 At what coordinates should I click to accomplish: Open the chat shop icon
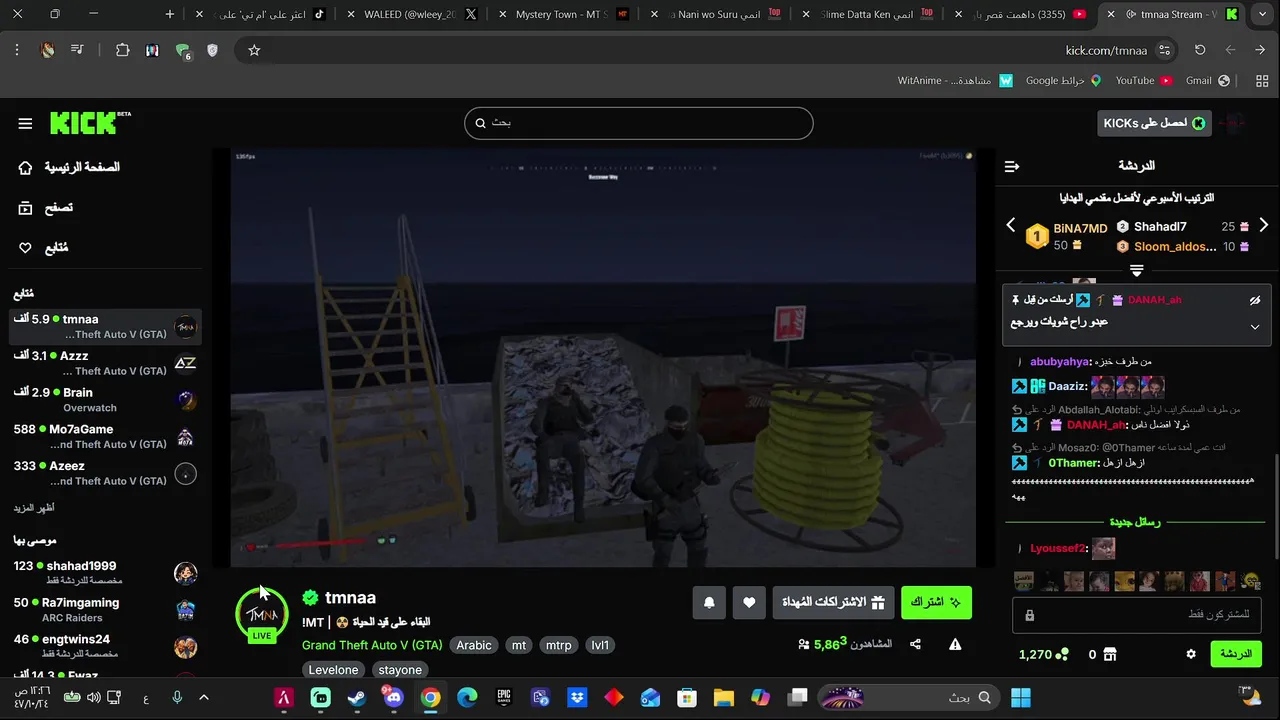(1110, 654)
